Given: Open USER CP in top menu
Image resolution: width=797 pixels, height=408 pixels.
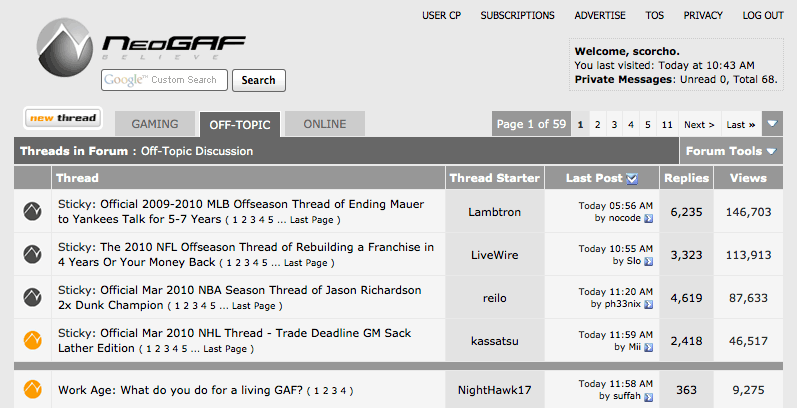Looking at the screenshot, I should point(441,16).
